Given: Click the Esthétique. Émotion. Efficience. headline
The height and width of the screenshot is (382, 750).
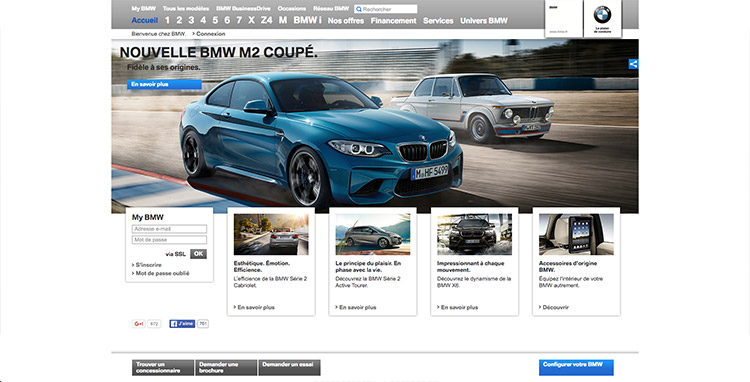Looking at the screenshot, I should coord(262,267).
